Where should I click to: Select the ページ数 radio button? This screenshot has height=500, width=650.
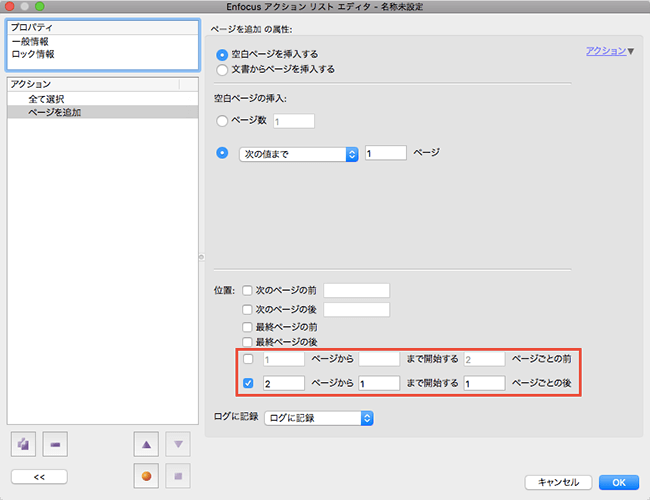point(222,121)
